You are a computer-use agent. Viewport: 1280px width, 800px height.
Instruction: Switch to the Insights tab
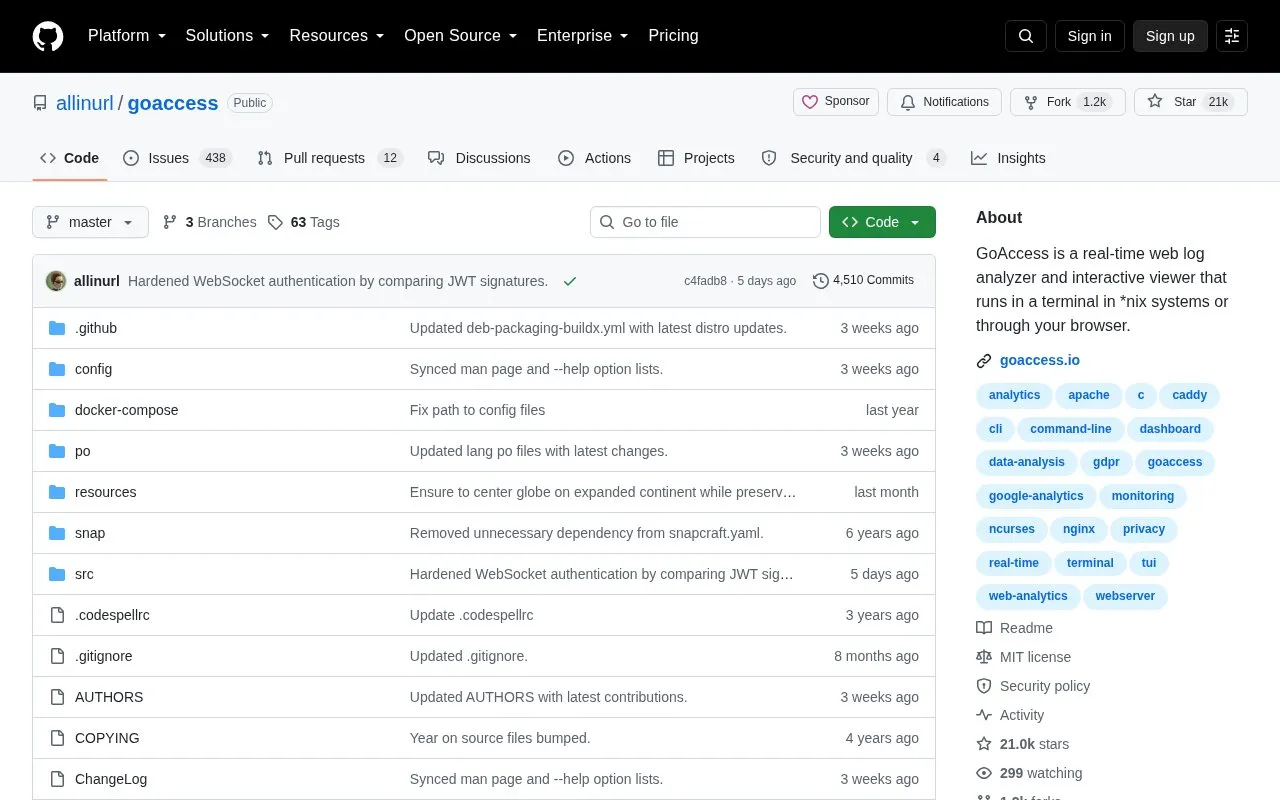pyautogui.click(x=1008, y=158)
